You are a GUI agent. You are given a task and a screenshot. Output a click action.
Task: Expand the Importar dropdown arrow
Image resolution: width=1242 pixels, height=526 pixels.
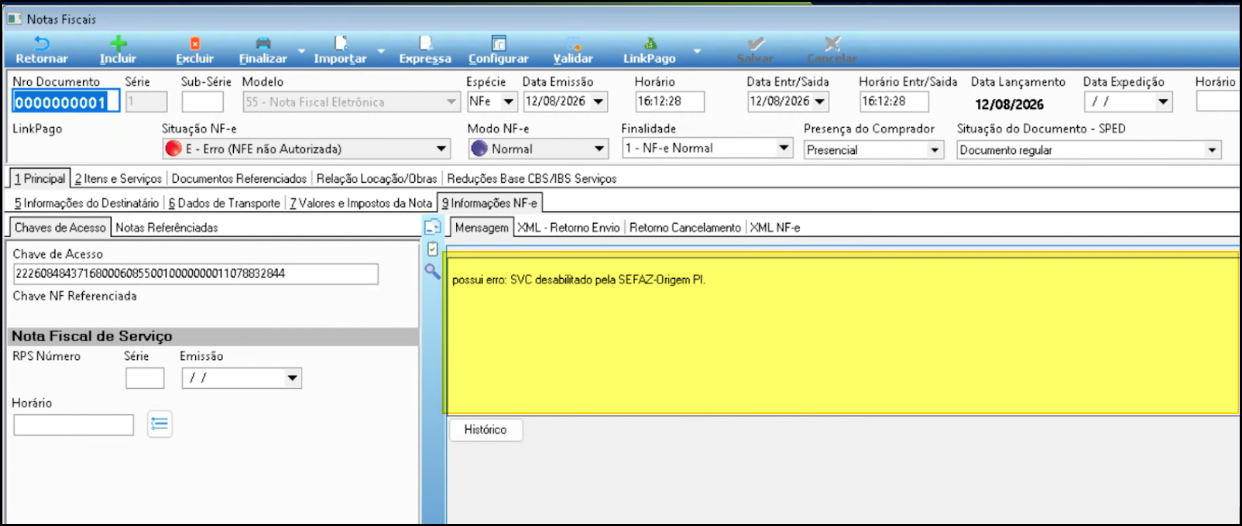point(381,50)
